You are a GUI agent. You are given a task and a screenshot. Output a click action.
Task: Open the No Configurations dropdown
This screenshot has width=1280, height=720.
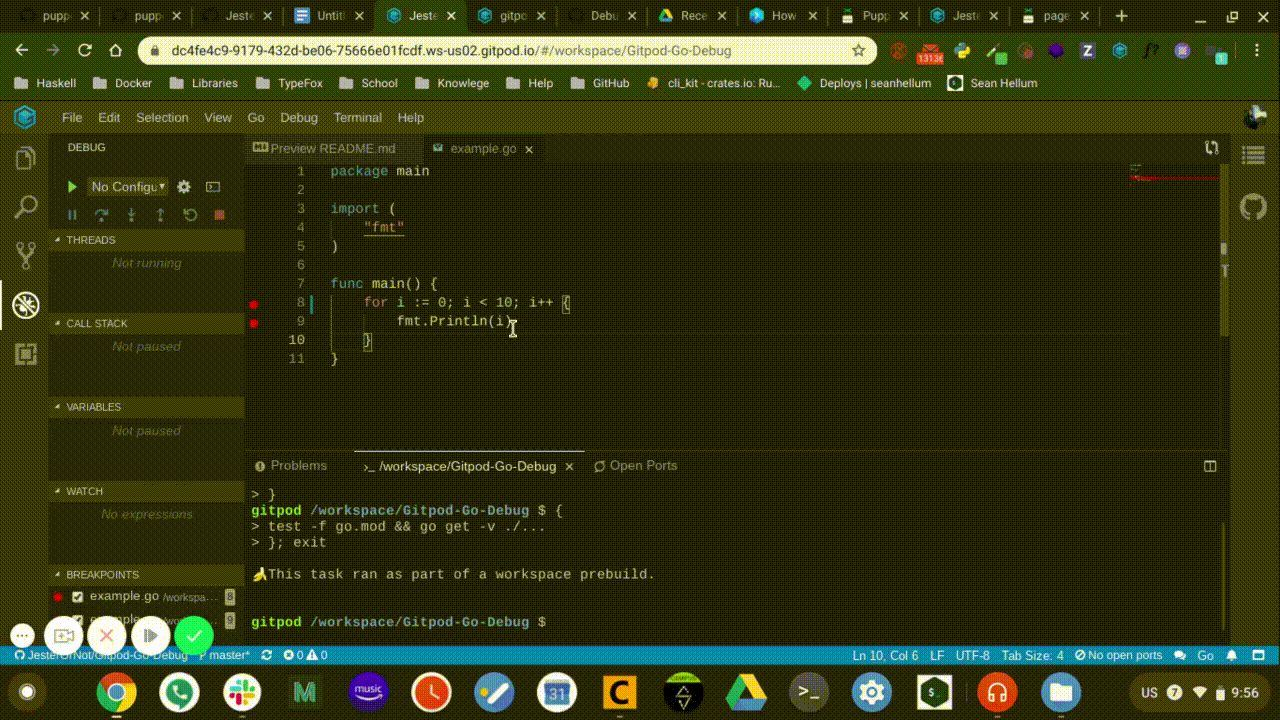pos(127,187)
